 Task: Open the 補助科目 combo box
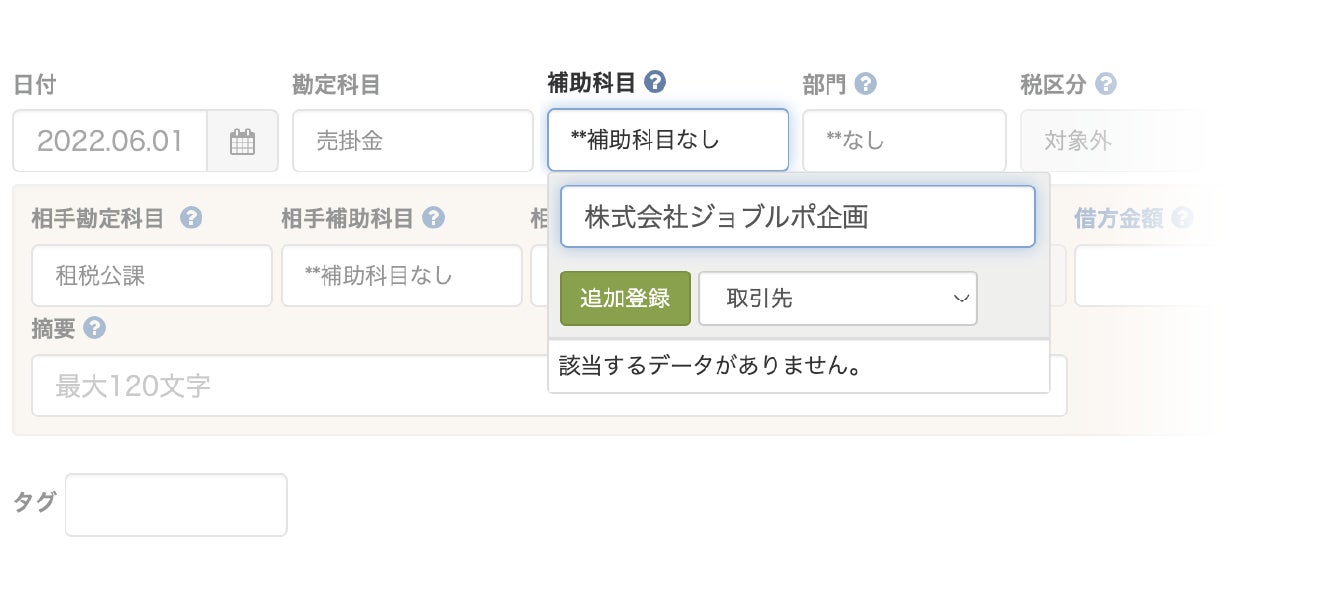click(x=667, y=140)
